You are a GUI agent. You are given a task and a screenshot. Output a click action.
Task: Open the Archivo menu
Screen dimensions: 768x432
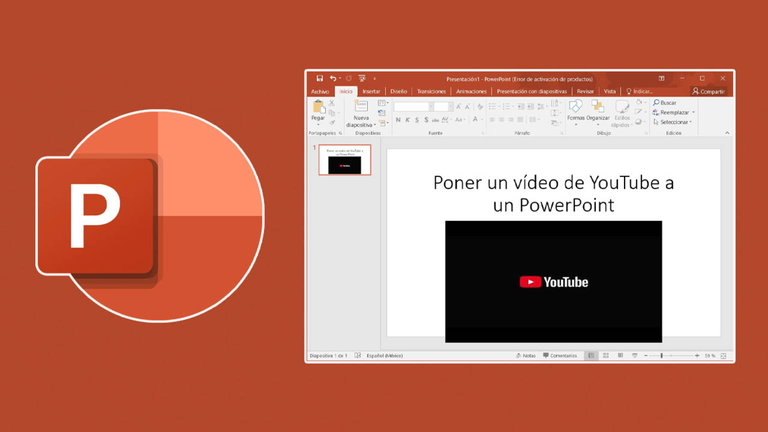(x=320, y=91)
